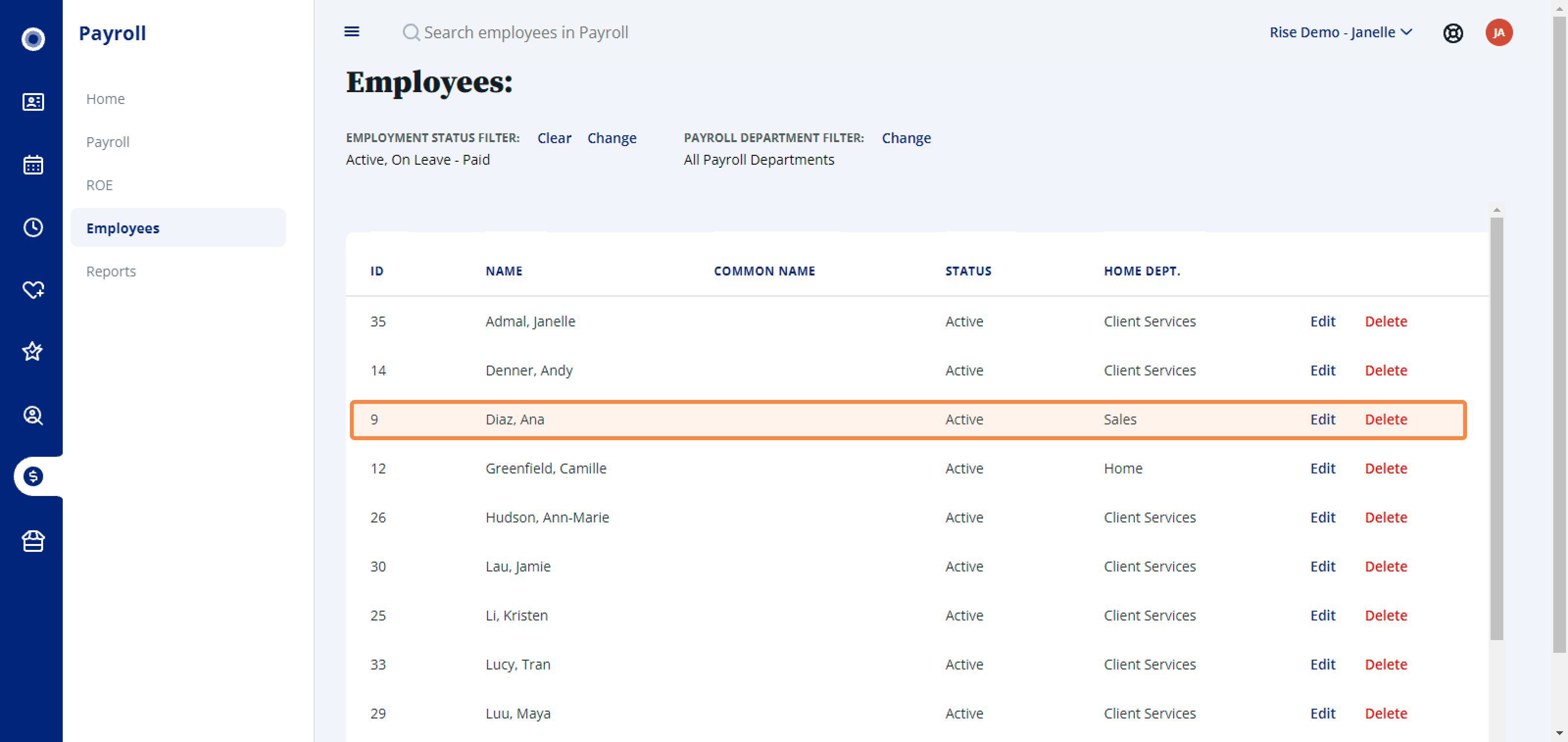Click the All Payroll Departments filter value

[x=759, y=159]
